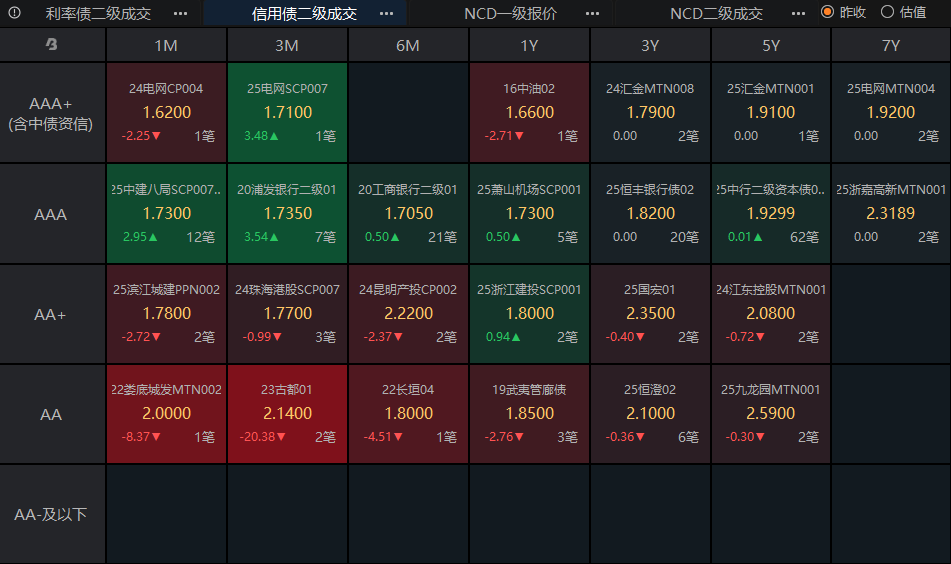This screenshot has height=564, width=951.
Task: Select the 估值 radio button
Action: click(x=887, y=12)
